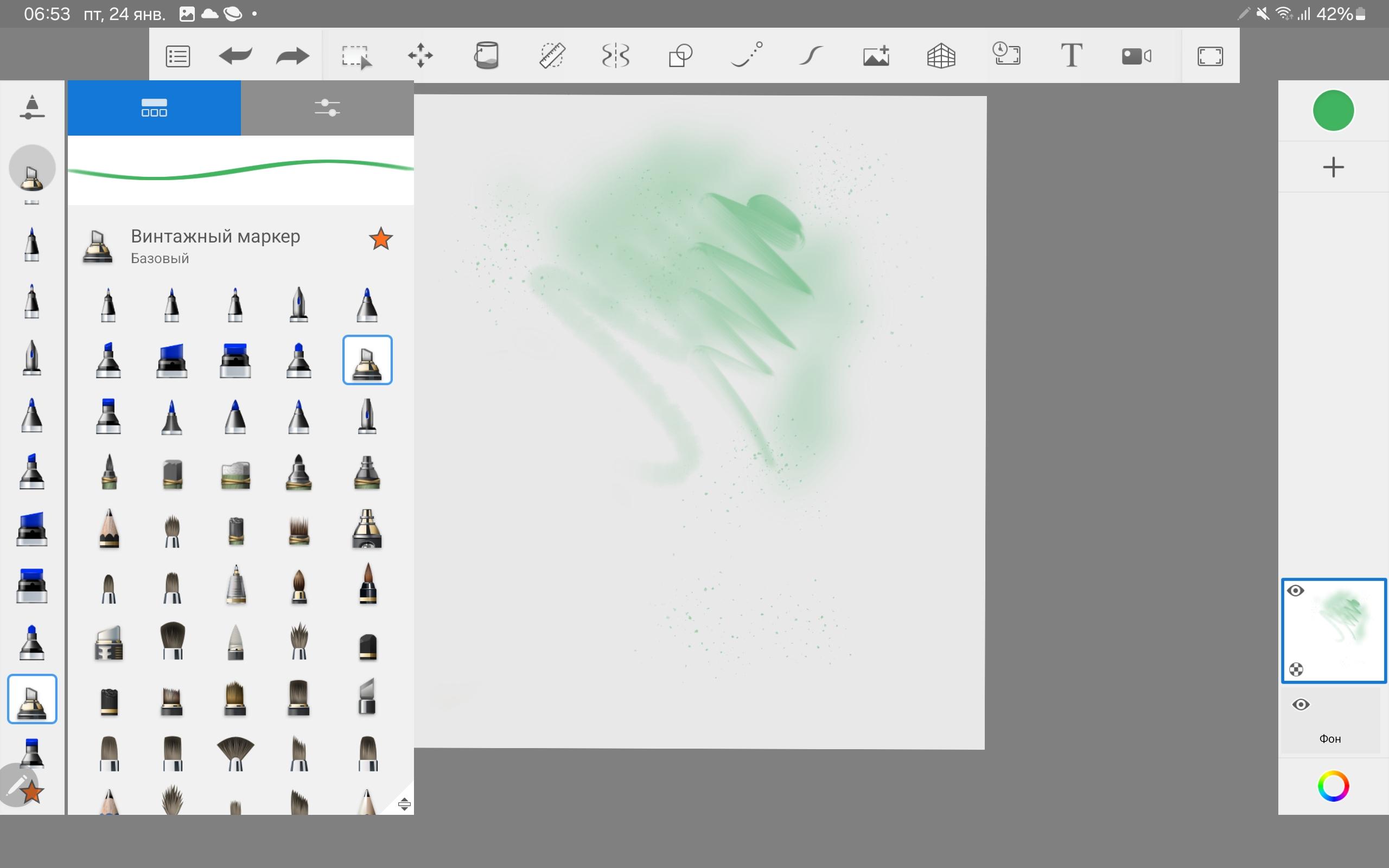The height and width of the screenshot is (868, 1389).
Task: Switch to brush settings sliders tab
Action: point(327,108)
